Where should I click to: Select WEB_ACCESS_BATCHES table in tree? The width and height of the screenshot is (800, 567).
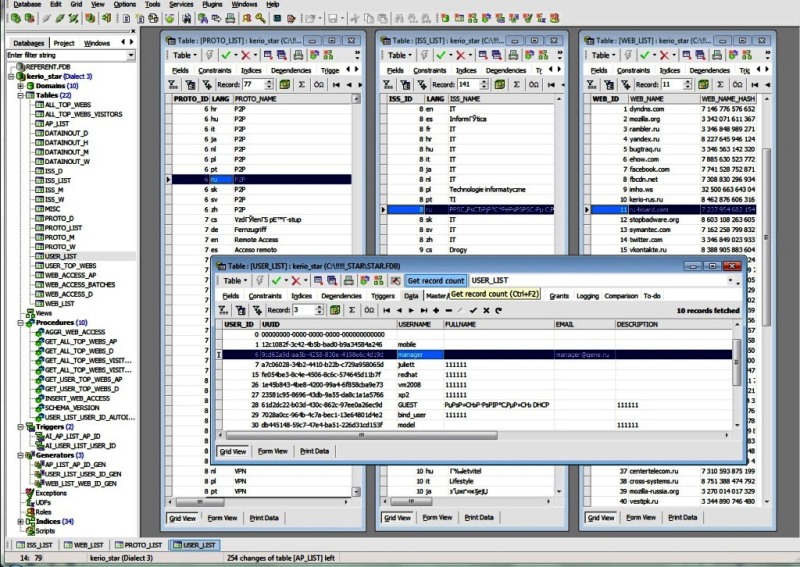click(79, 285)
